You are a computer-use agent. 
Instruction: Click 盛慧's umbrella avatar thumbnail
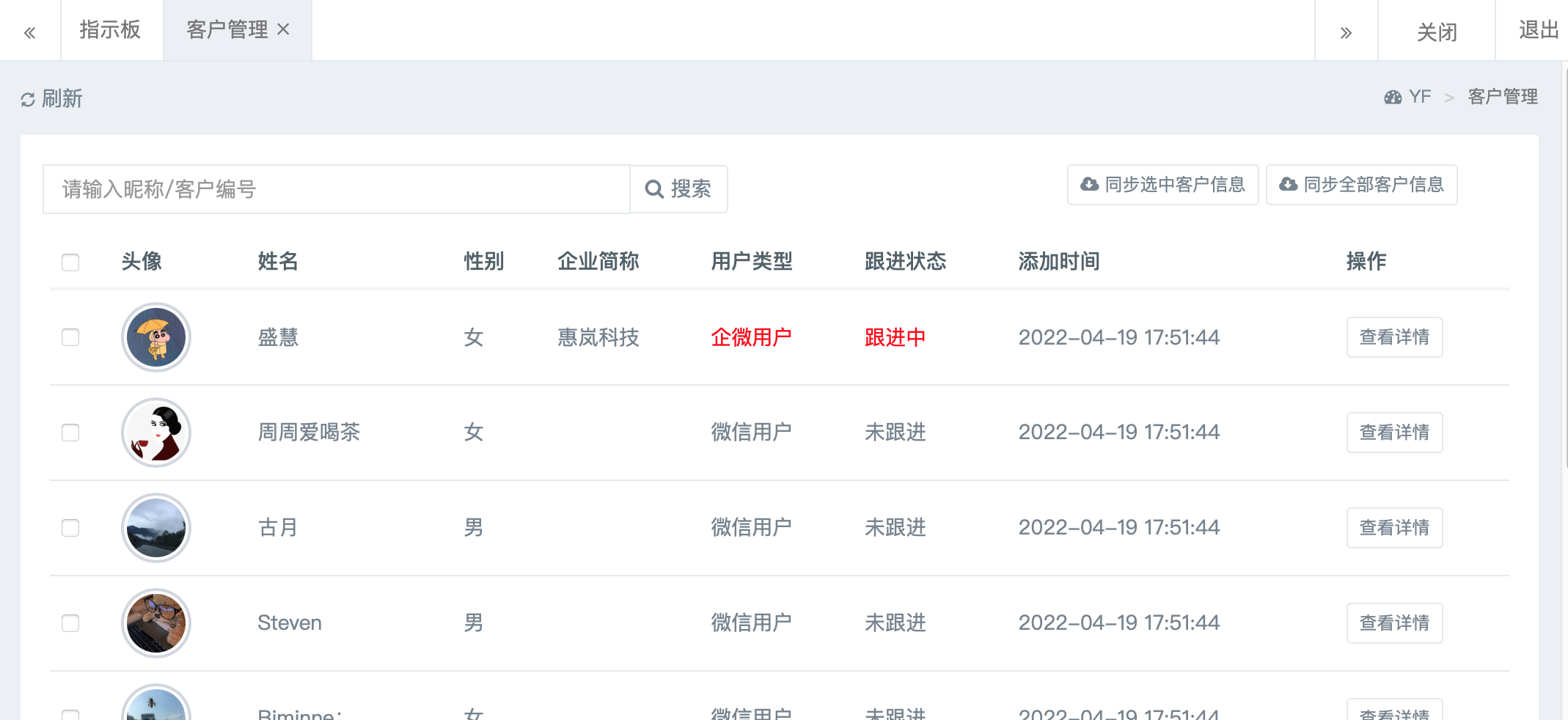[x=156, y=337]
